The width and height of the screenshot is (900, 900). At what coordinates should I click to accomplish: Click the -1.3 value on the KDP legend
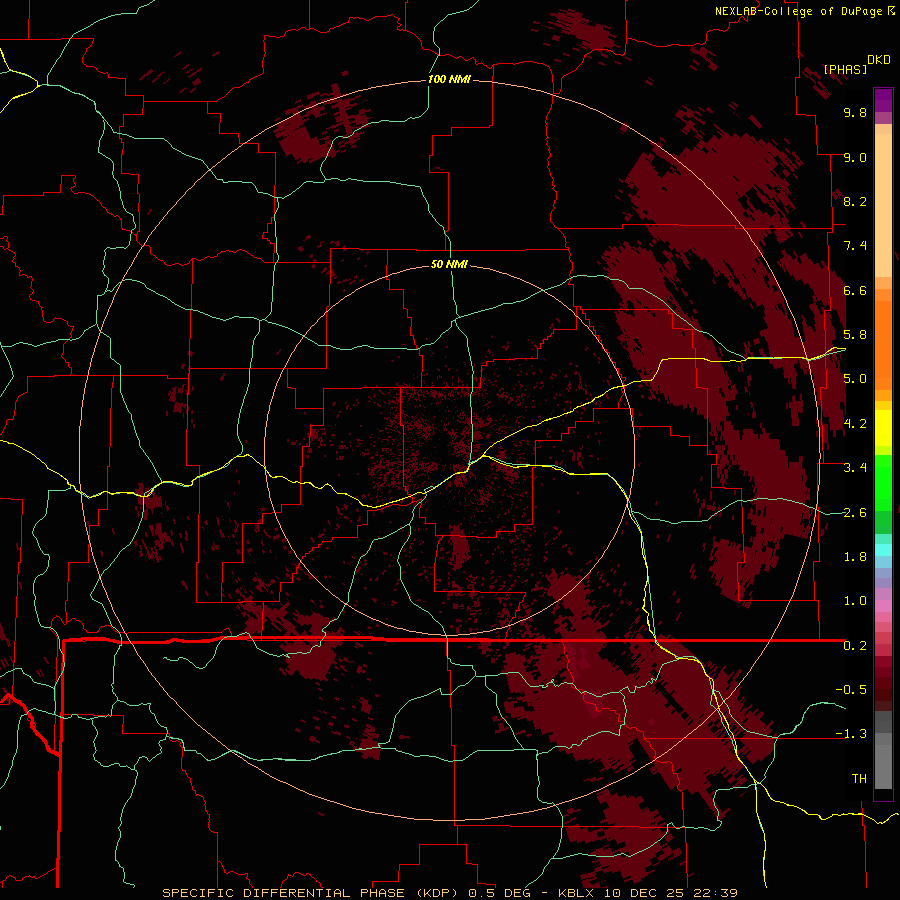click(x=851, y=734)
